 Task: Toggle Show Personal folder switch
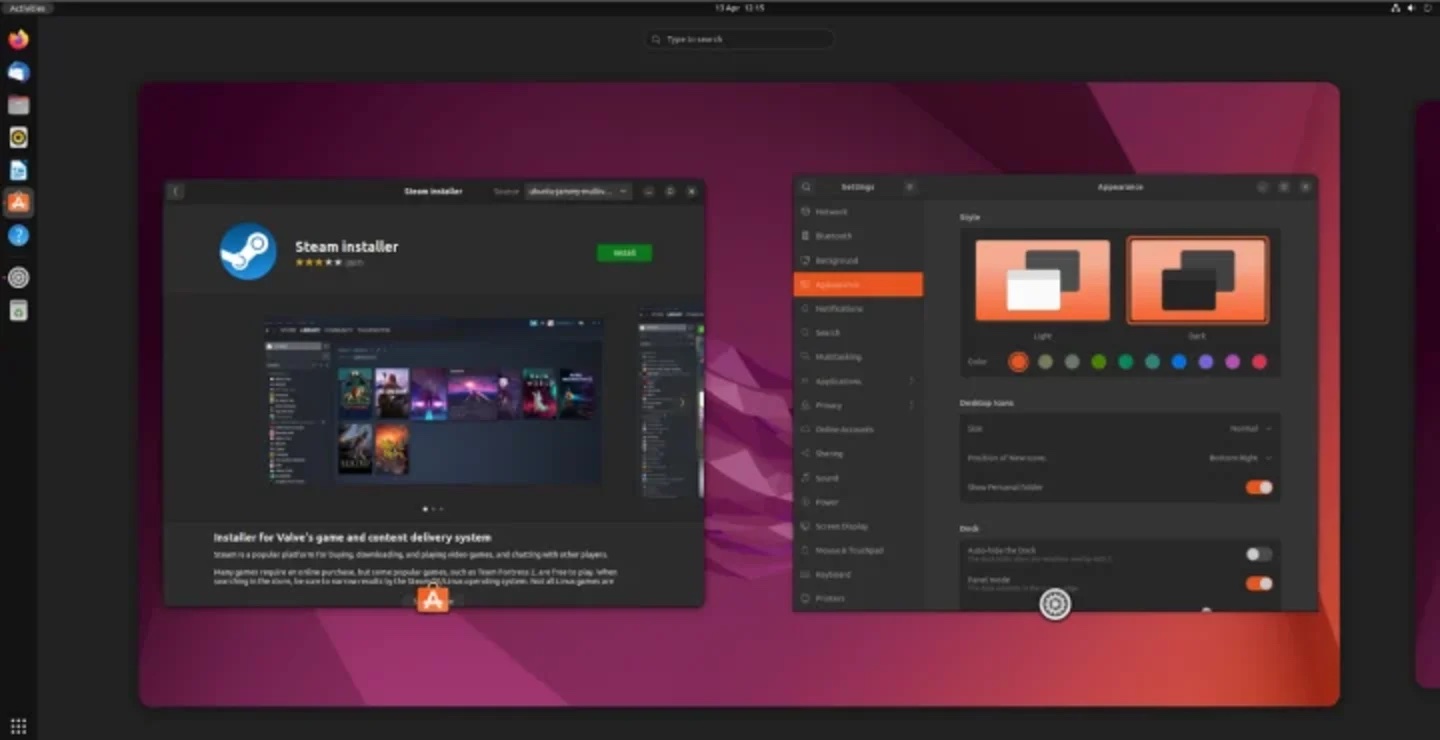1259,488
